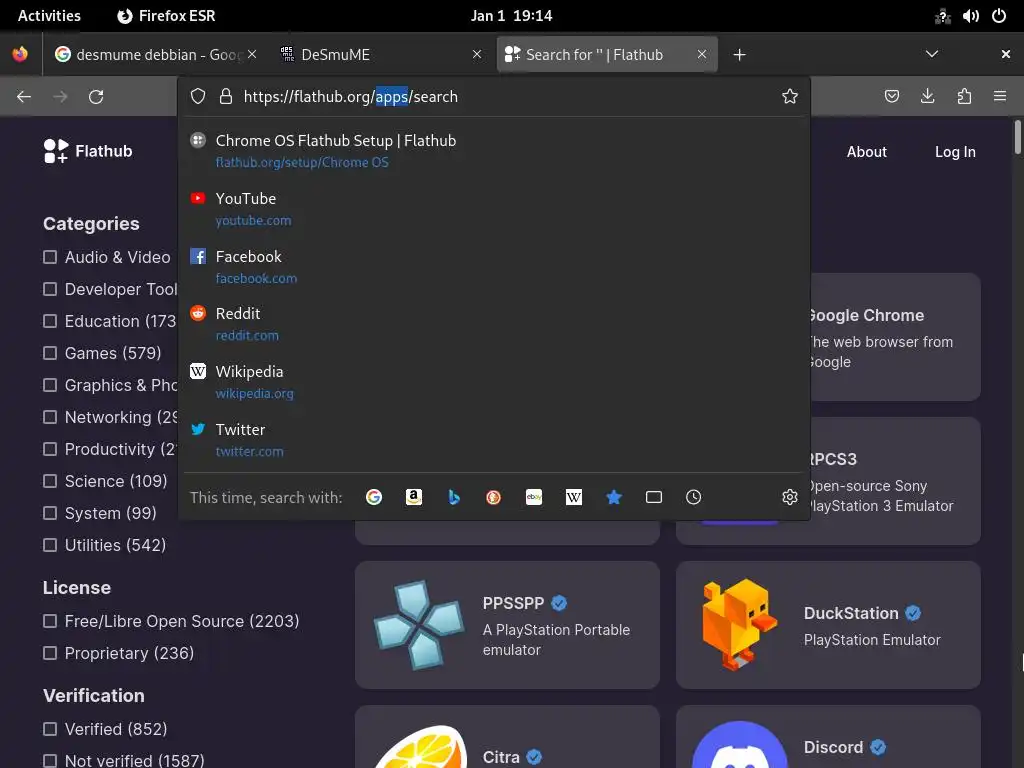Search bookmarks using the blue star icon

(614, 498)
